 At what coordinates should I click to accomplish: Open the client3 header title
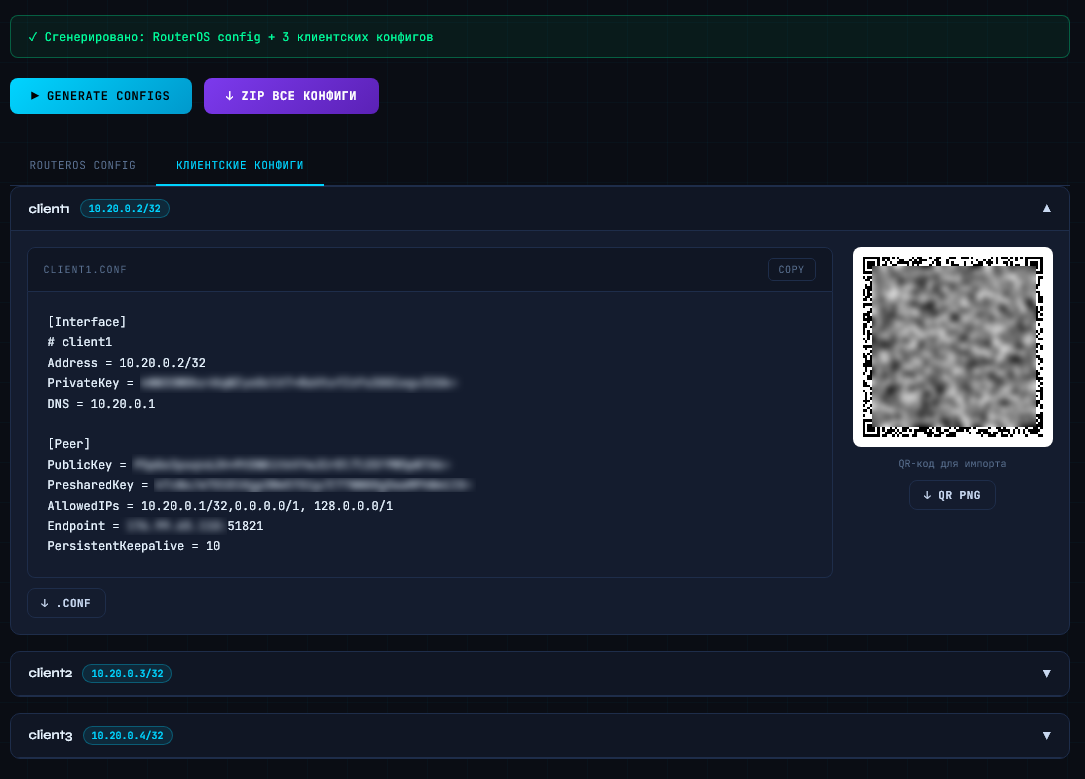click(x=50, y=735)
